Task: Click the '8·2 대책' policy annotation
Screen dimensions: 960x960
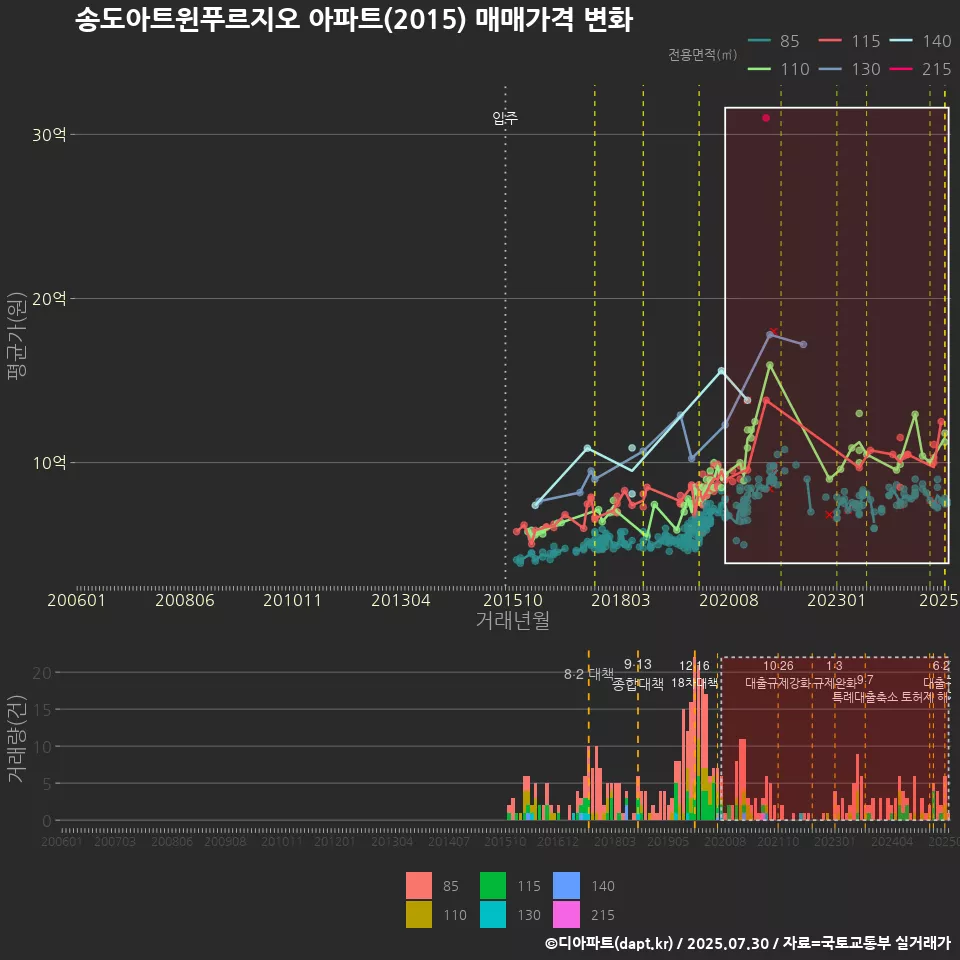Action: coord(589,674)
